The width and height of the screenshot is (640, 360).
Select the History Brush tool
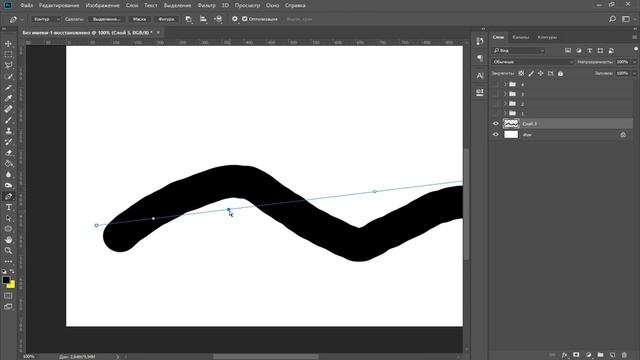point(8,142)
